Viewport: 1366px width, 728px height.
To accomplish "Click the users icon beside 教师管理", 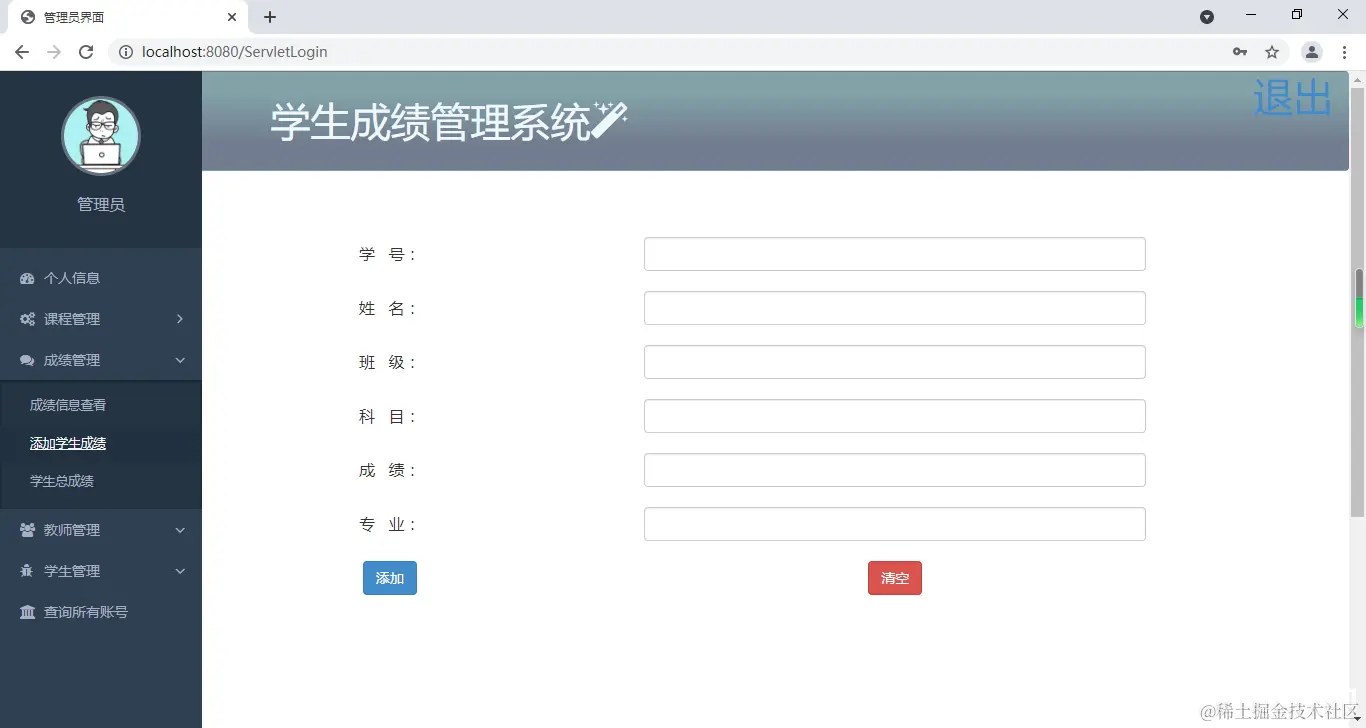I will (27, 530).
